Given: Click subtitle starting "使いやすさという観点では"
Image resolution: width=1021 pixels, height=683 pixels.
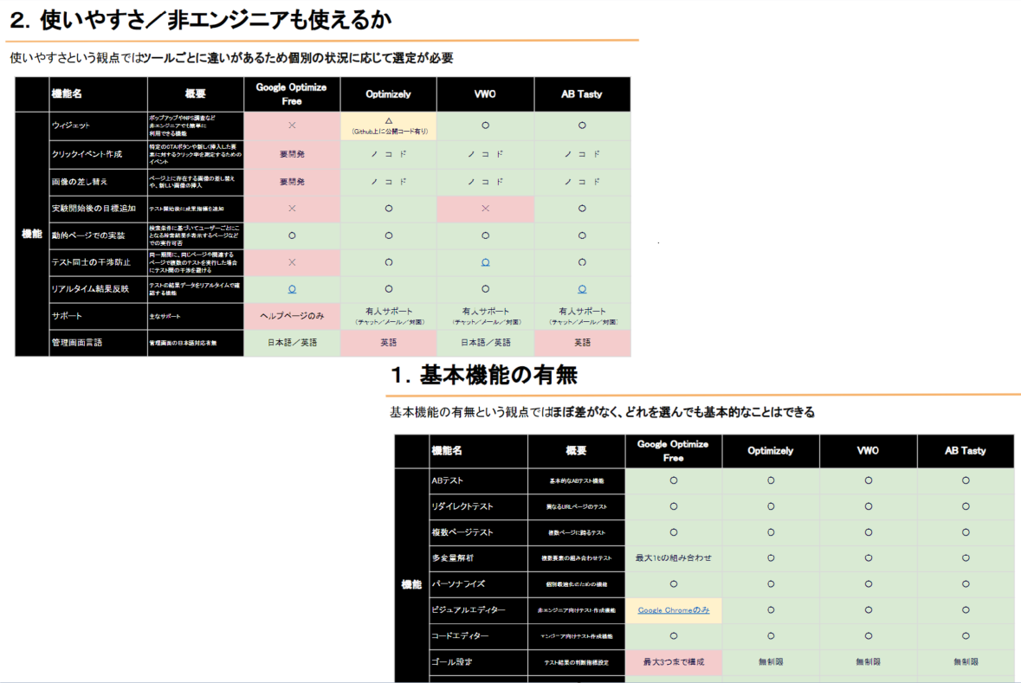Looking at the screenshot, I should pos(231,58).
